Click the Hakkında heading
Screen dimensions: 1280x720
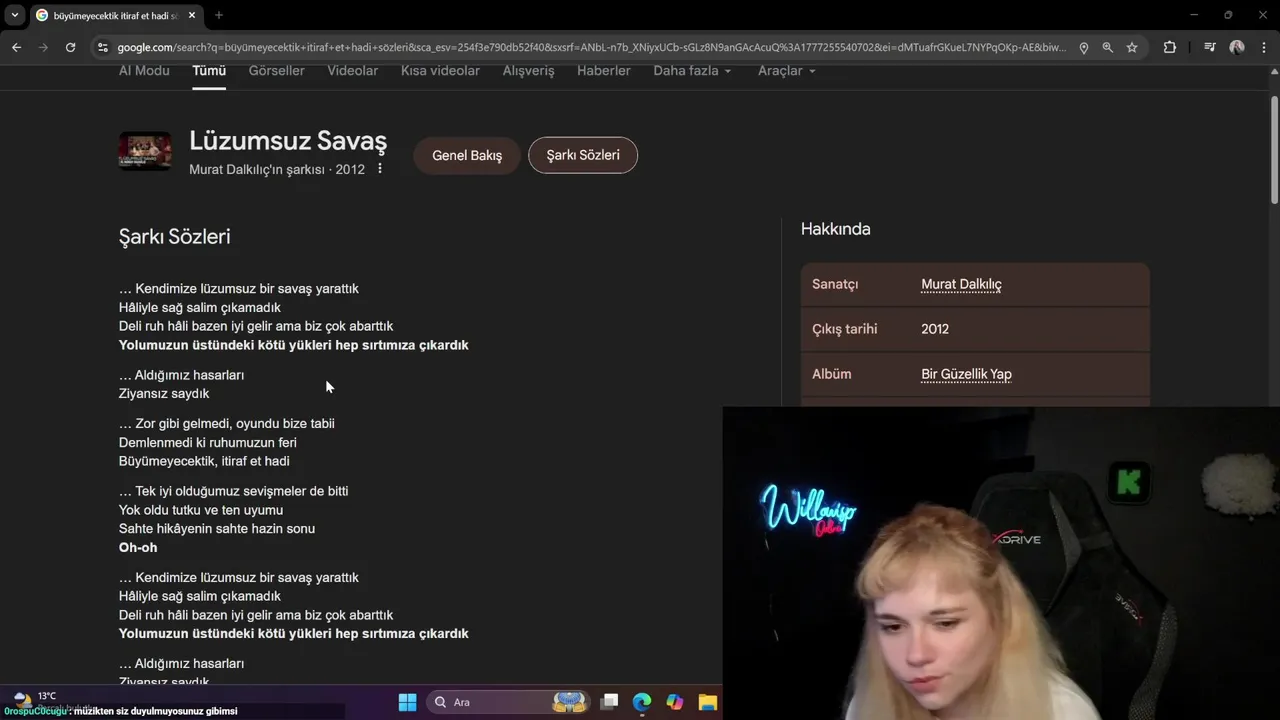[836, 229]
